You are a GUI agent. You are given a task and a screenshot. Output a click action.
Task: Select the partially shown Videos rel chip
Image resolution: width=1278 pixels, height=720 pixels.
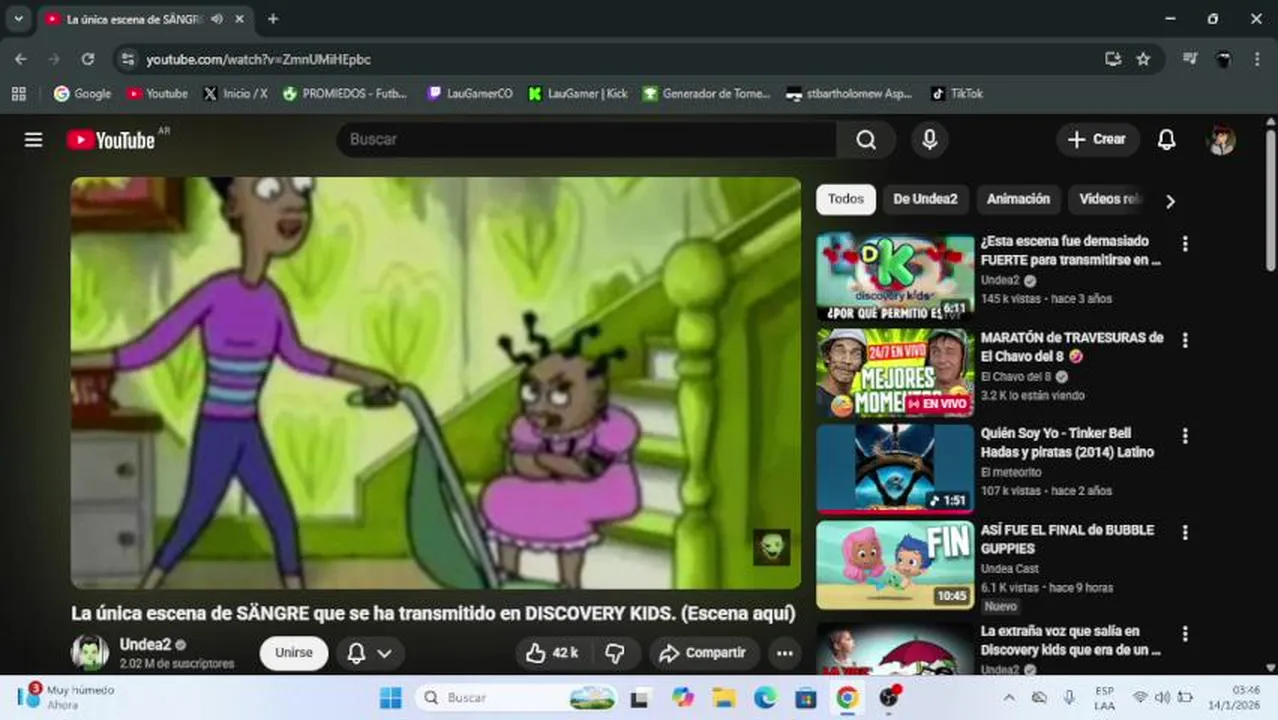(x=1109, y=199)
